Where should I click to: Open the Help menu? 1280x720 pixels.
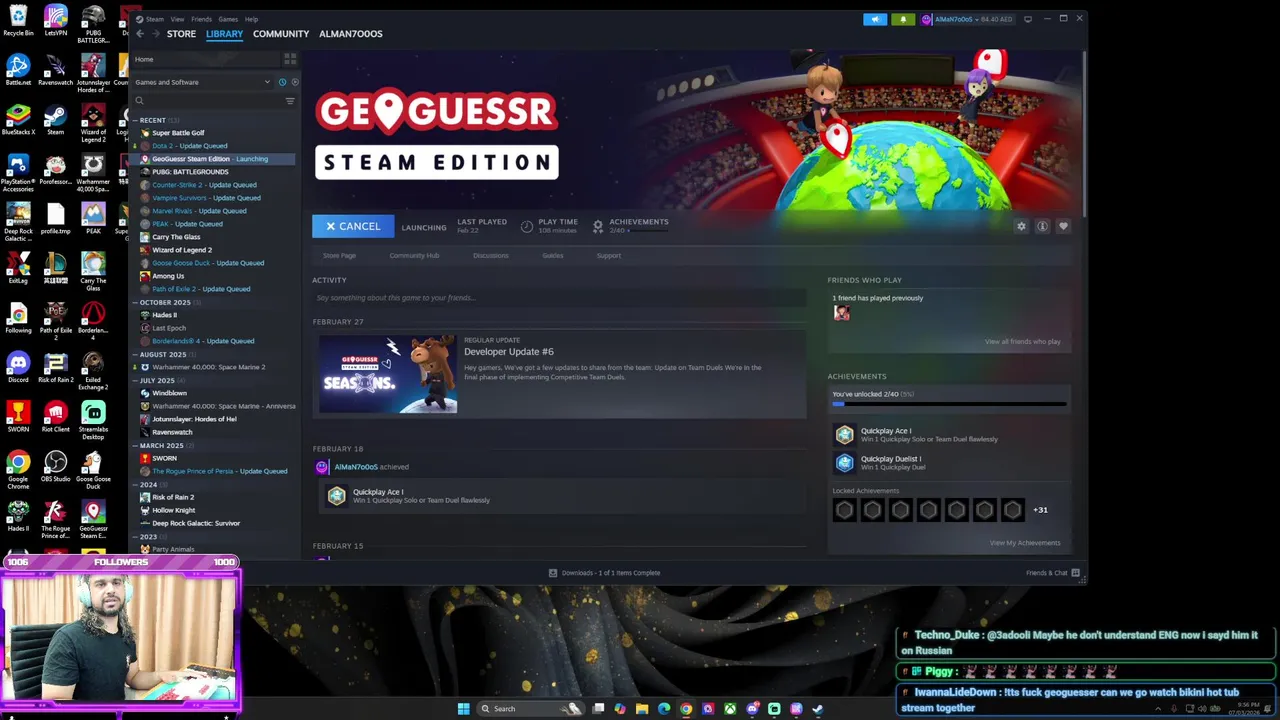point(251,19)
